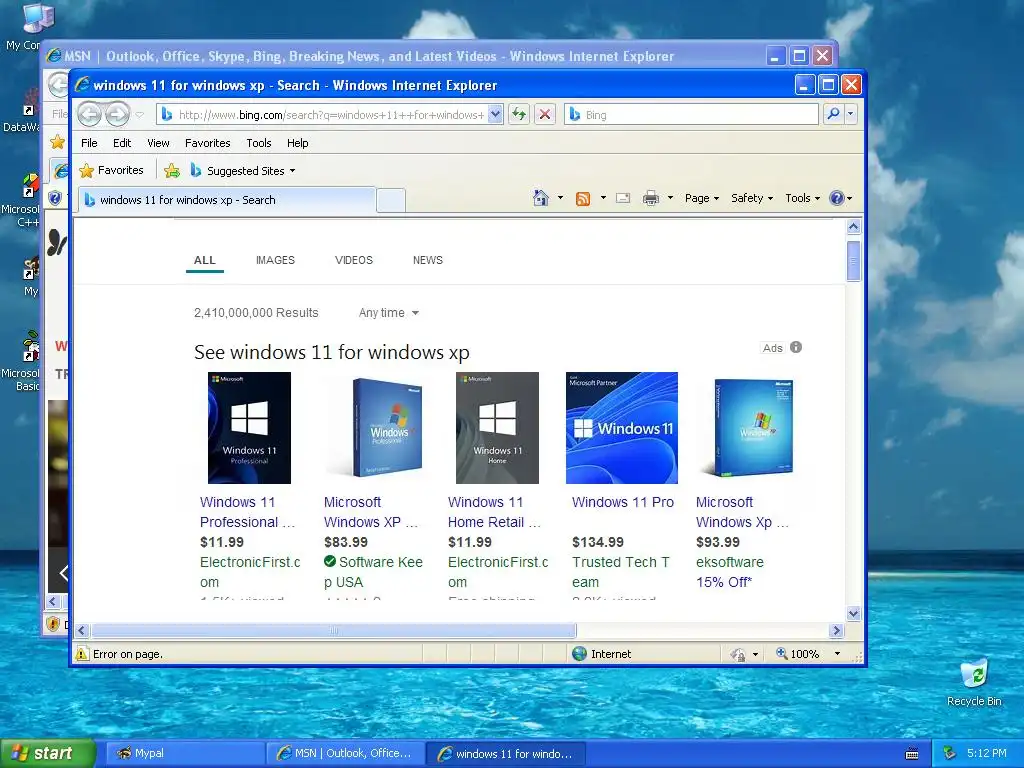Open the File menu
This screenshot has height=768, width=1024.
89,143
